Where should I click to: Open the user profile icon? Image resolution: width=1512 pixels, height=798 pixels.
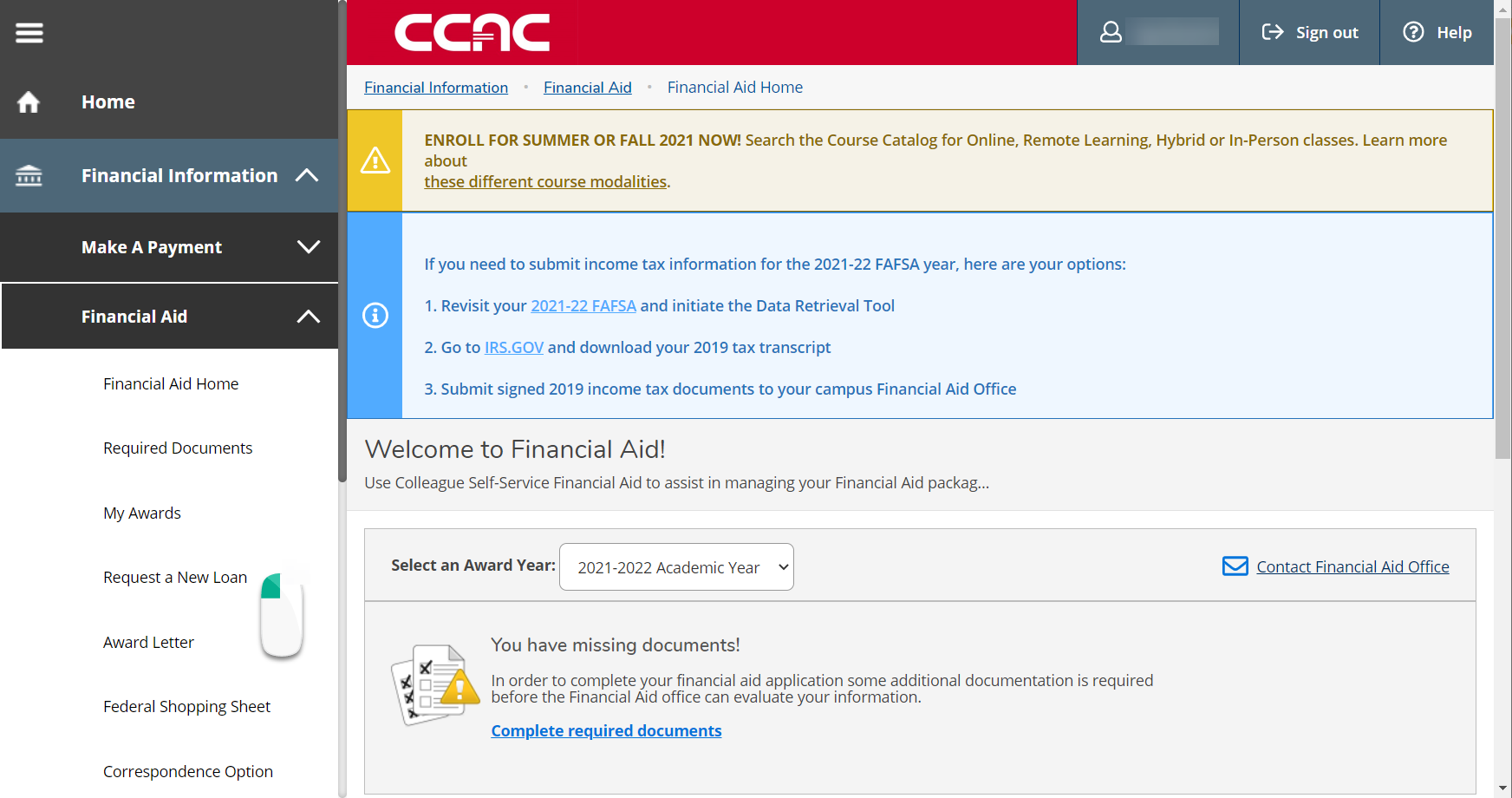(x=1109, y=32)
